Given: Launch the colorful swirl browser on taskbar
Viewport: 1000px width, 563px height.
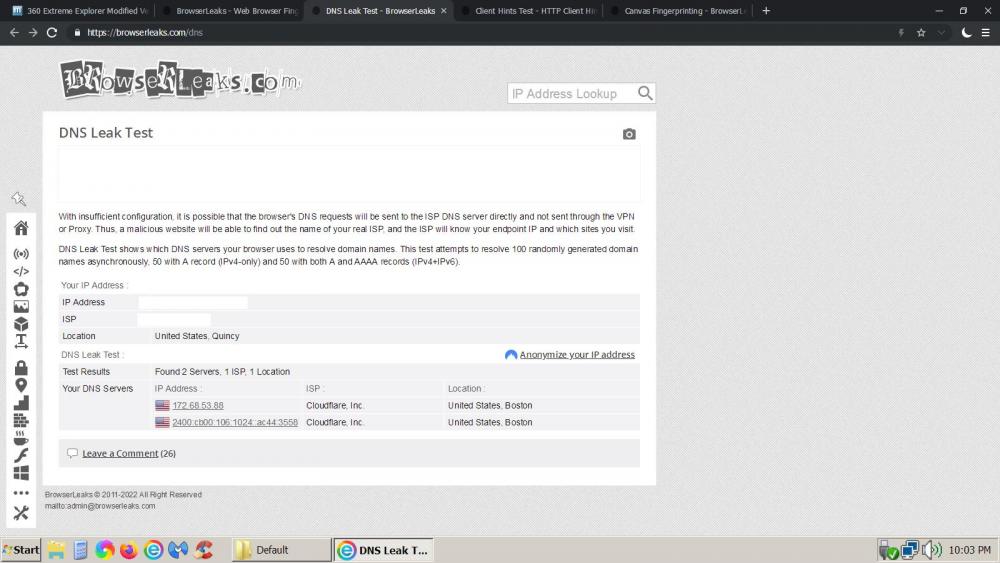Looking at the screenshot, I should [105, 550].
